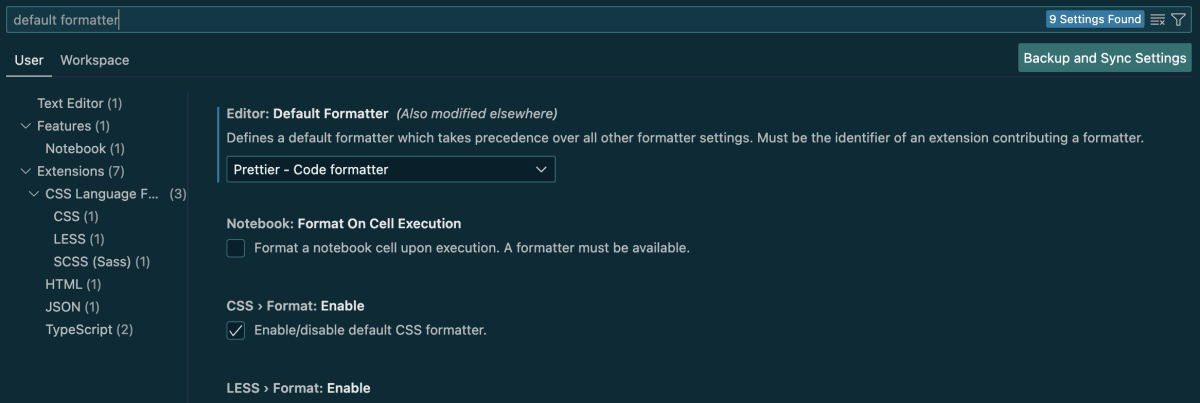Image resolution: width=1200 pixels, height=403 pixels.
Task: Uncheck the CSS Format Enable checkbox
Action: pyautogui.click(x=236, y=330)
